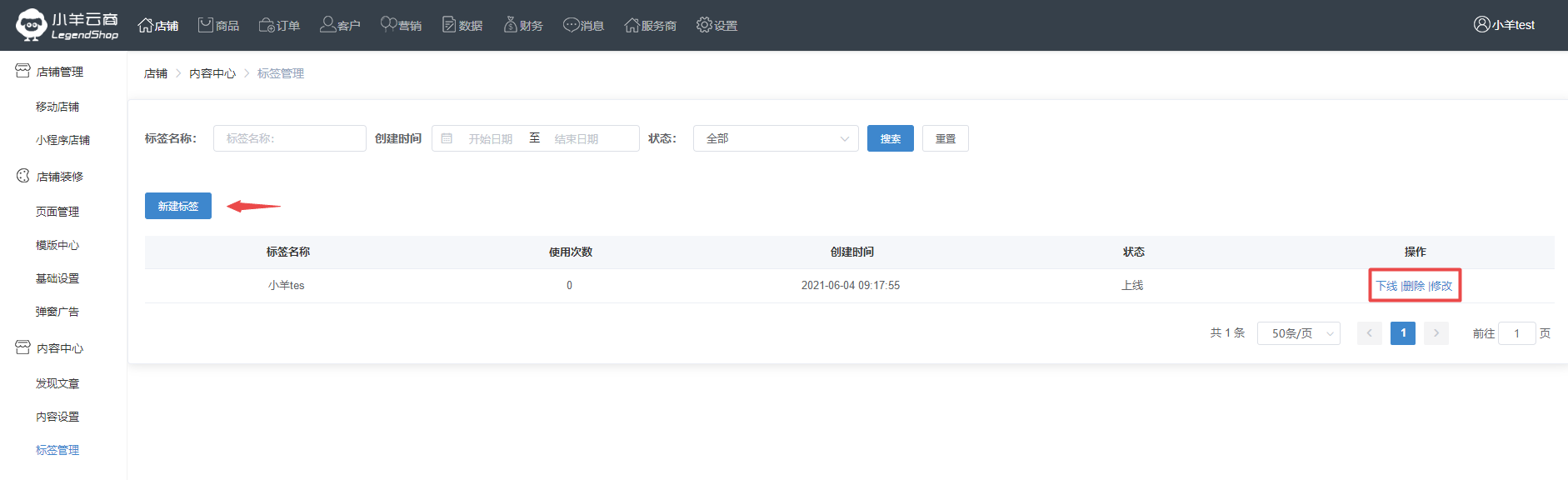Collapse the 店铺装修 sidebar section

click(60, 177)
